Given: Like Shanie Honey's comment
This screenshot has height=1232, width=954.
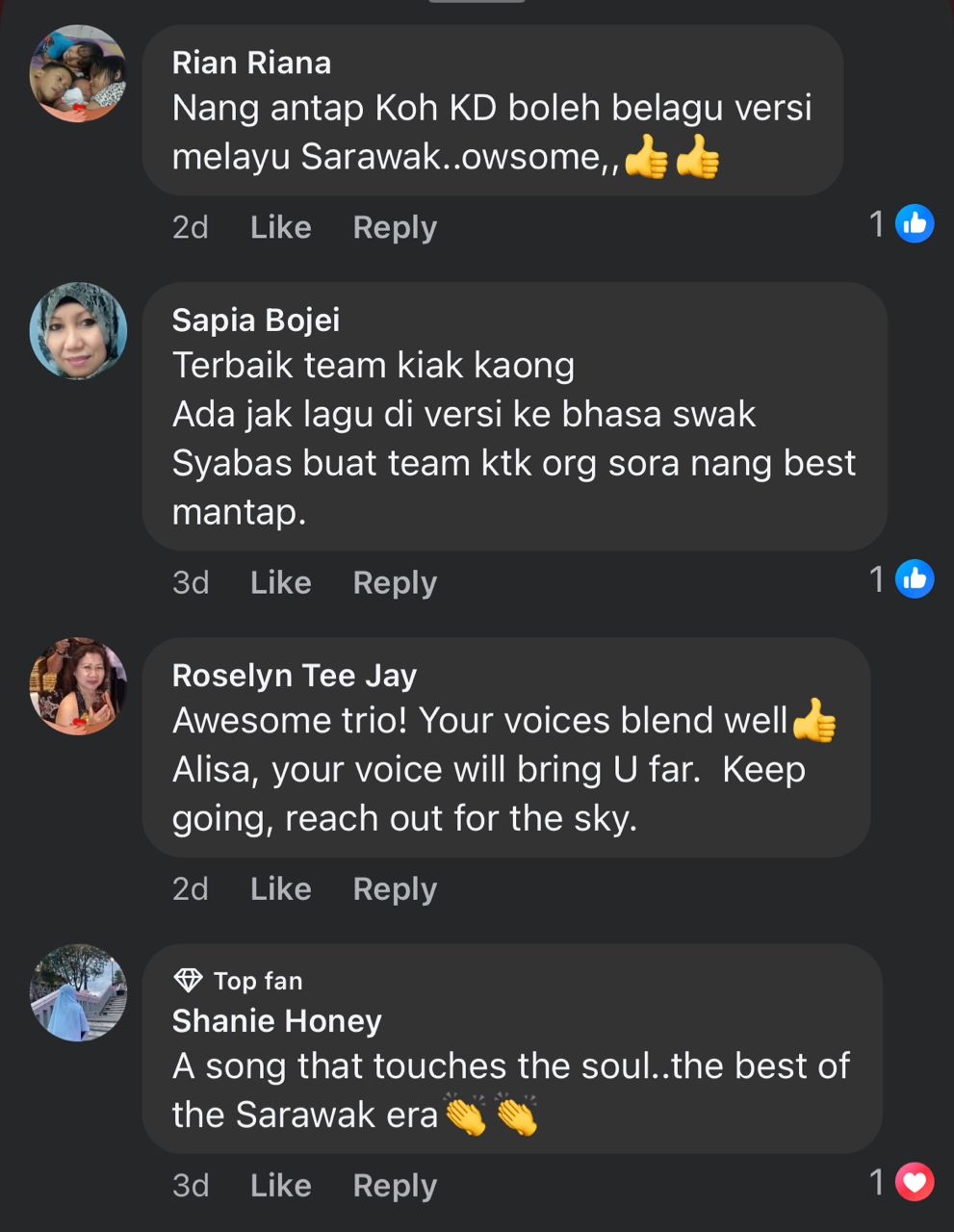Looking at the screenshot, I should [x=280, y=1185].
